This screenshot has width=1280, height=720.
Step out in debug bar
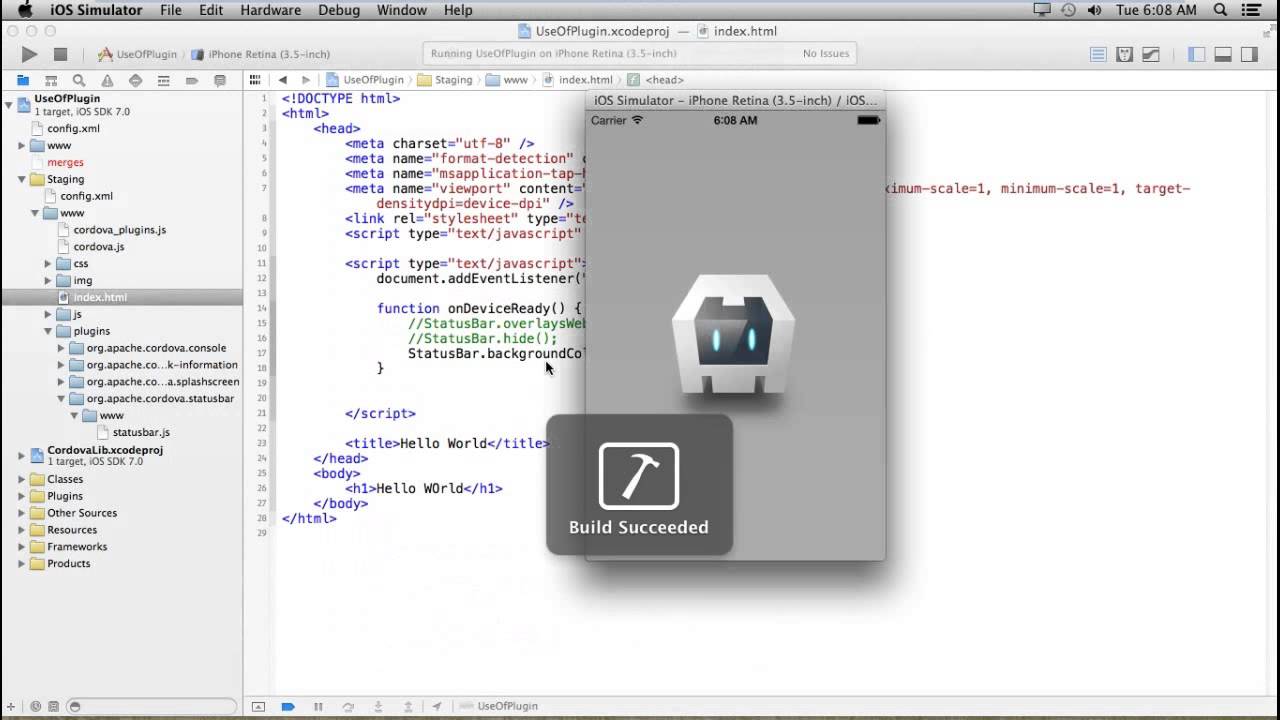point(408,706)
